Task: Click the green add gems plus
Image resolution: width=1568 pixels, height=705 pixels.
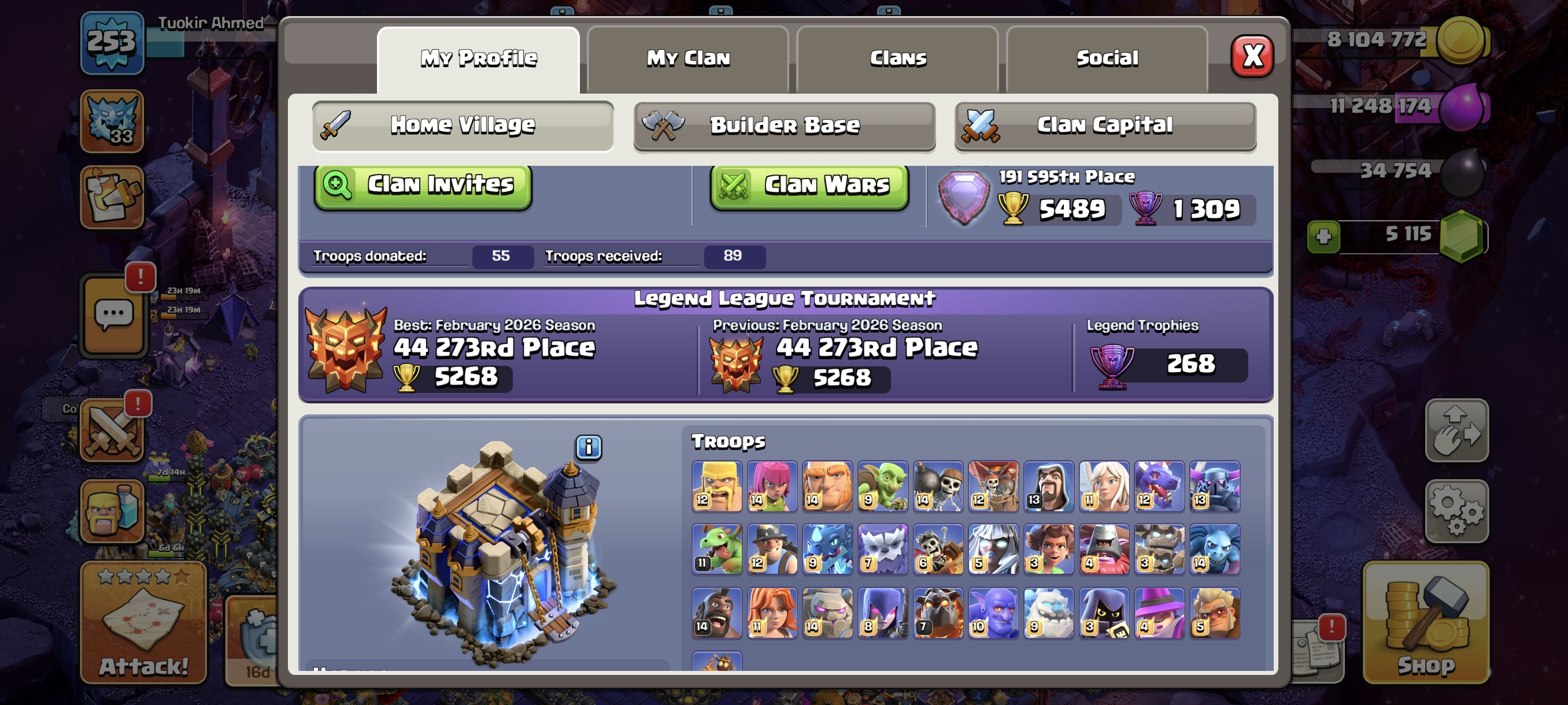Action: 1324,236
